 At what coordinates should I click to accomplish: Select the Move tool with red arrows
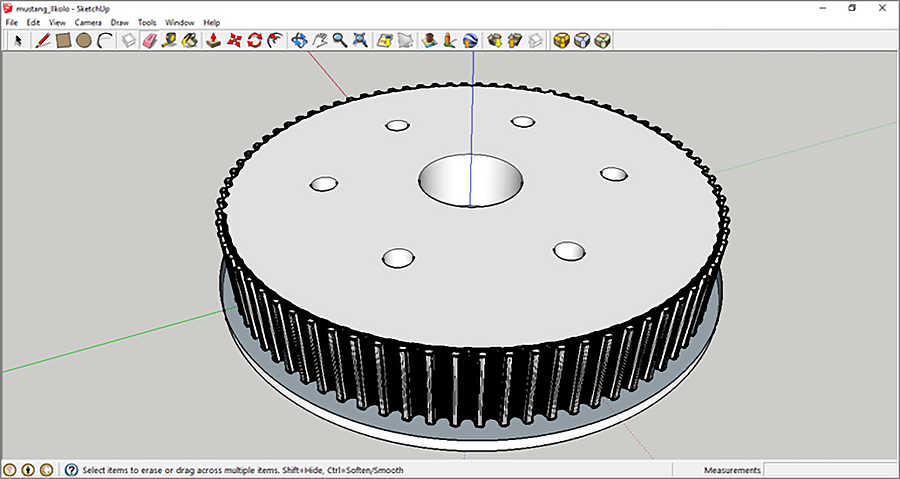click(x=235, y=41)
